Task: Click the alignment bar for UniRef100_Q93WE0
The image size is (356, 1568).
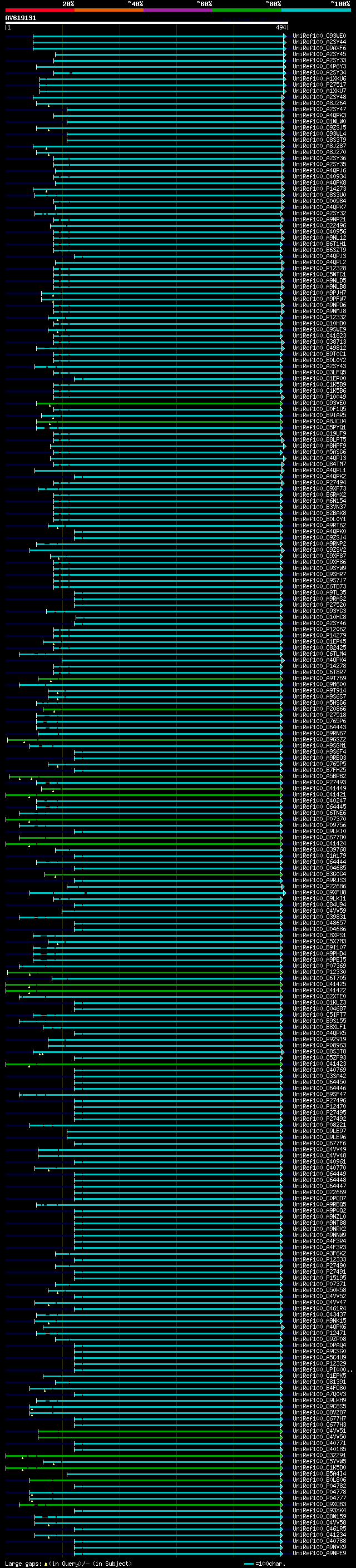Action: 159,36
